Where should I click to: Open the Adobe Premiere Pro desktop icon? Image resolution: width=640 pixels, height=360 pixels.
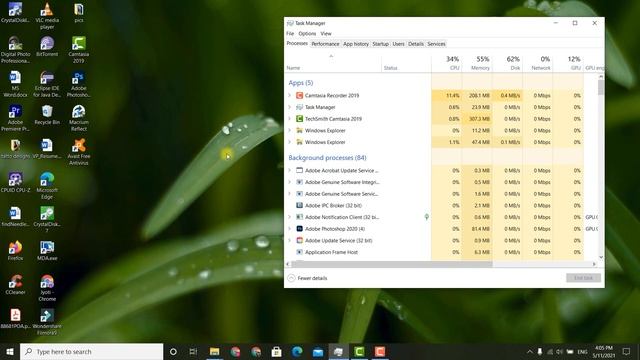pyautogui.click(x=15, y=118)
